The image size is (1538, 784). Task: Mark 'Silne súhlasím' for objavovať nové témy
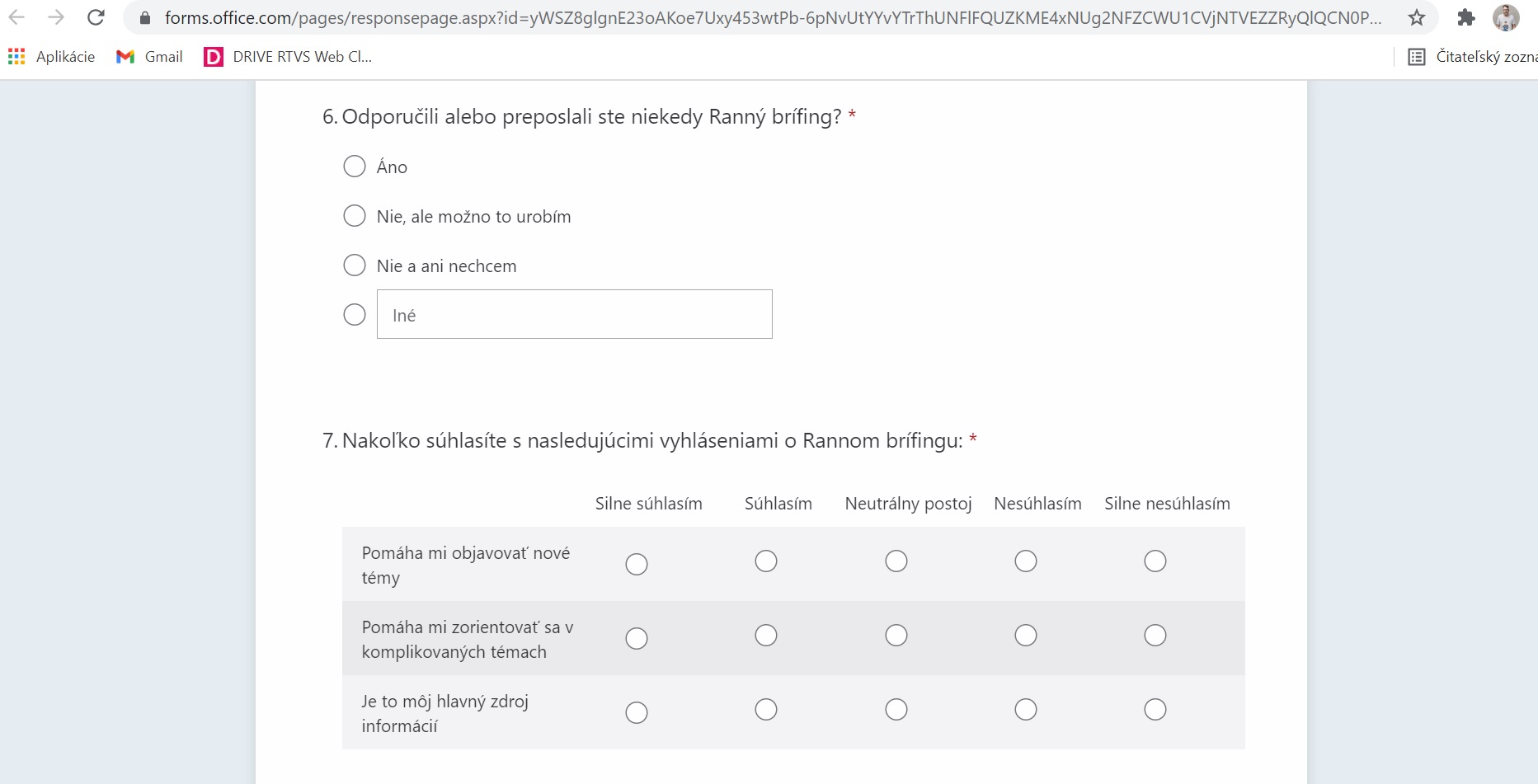(637, 564)
